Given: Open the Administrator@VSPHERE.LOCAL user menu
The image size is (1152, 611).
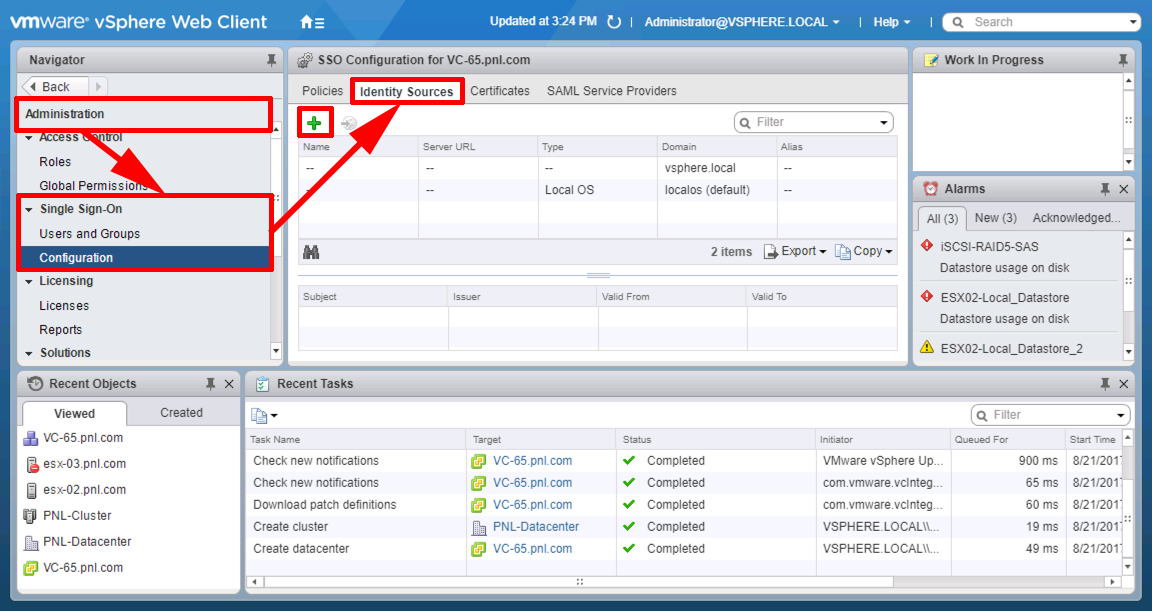Looking at the screenshot, I should [742, 22].
